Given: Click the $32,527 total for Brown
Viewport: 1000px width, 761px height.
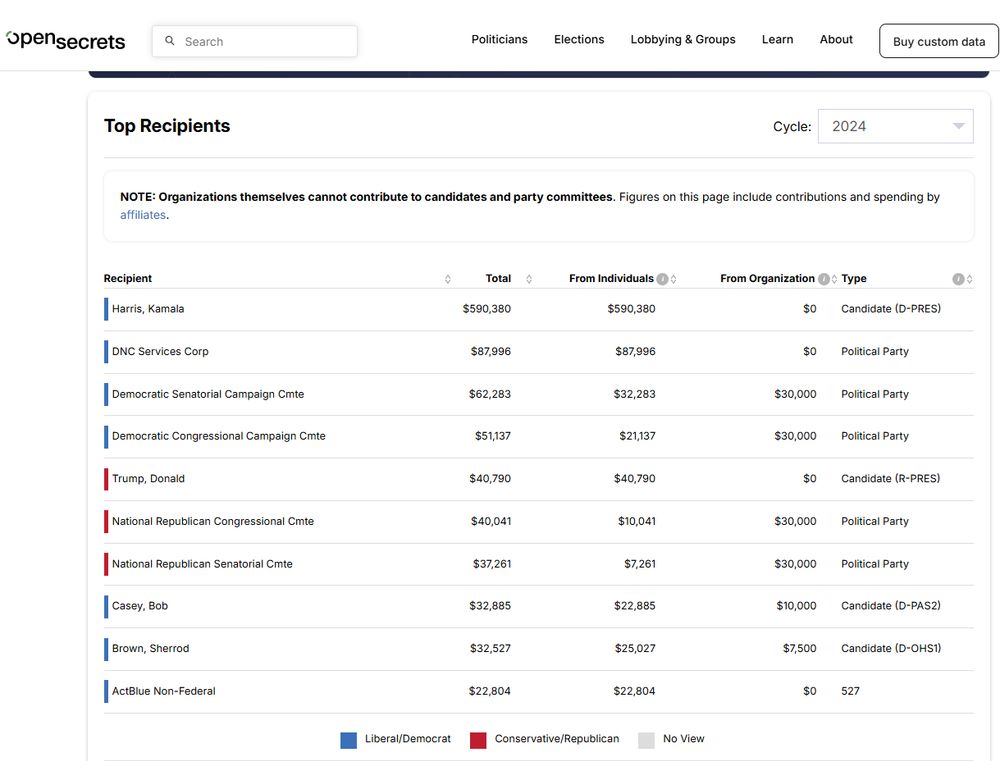Looking at the screenshot, I should click(490, 648).
